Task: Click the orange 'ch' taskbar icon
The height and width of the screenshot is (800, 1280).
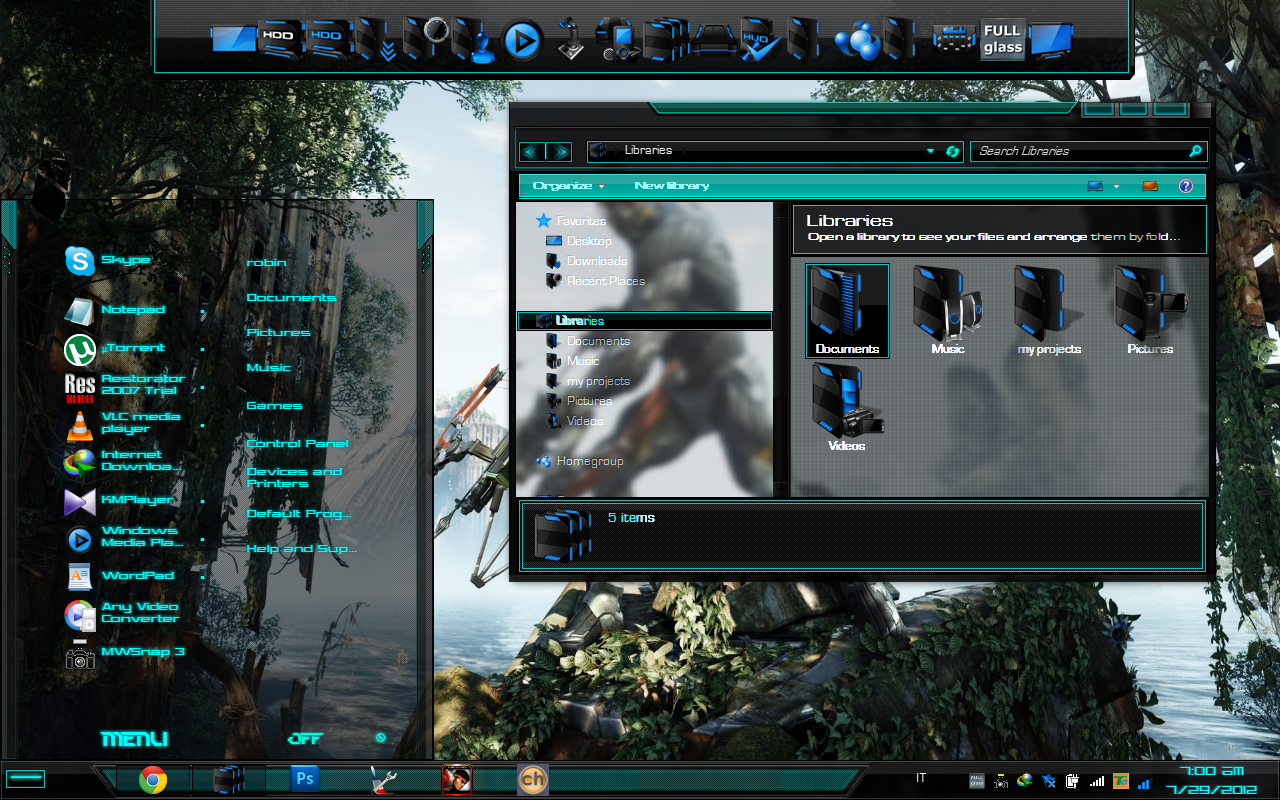Action: [532, 780]
